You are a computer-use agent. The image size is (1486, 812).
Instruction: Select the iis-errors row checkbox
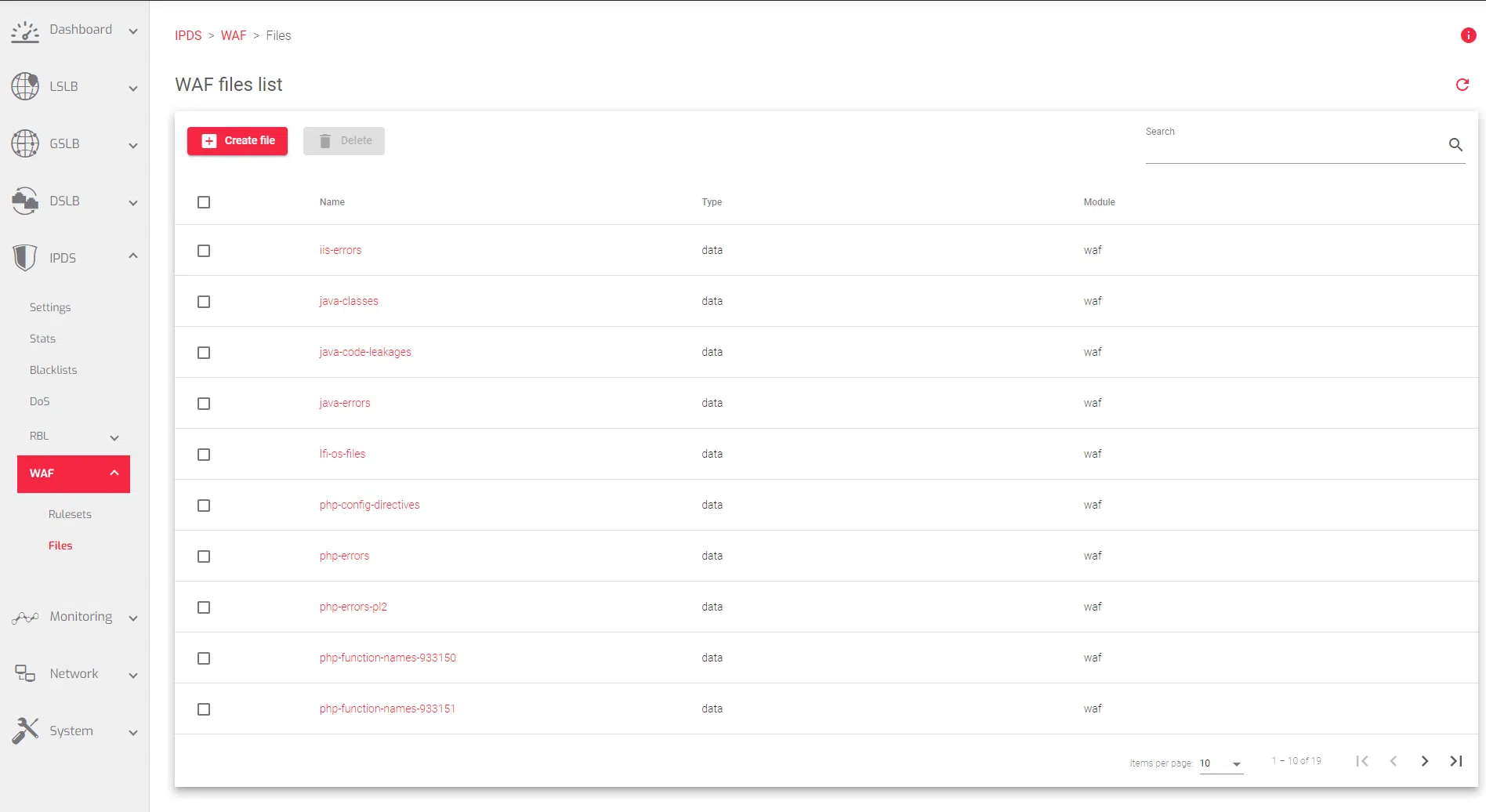pos(204,251)
